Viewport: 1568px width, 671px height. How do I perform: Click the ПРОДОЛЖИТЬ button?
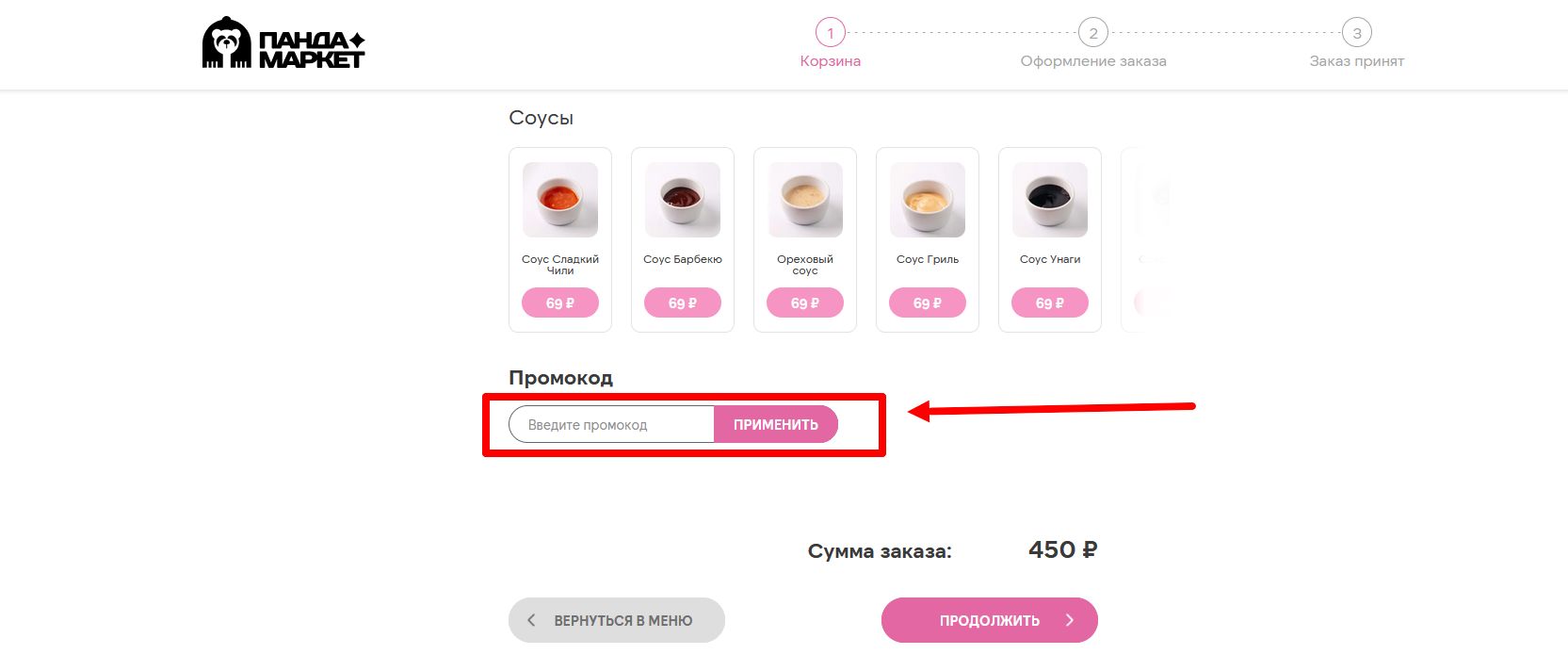[990, 620]
